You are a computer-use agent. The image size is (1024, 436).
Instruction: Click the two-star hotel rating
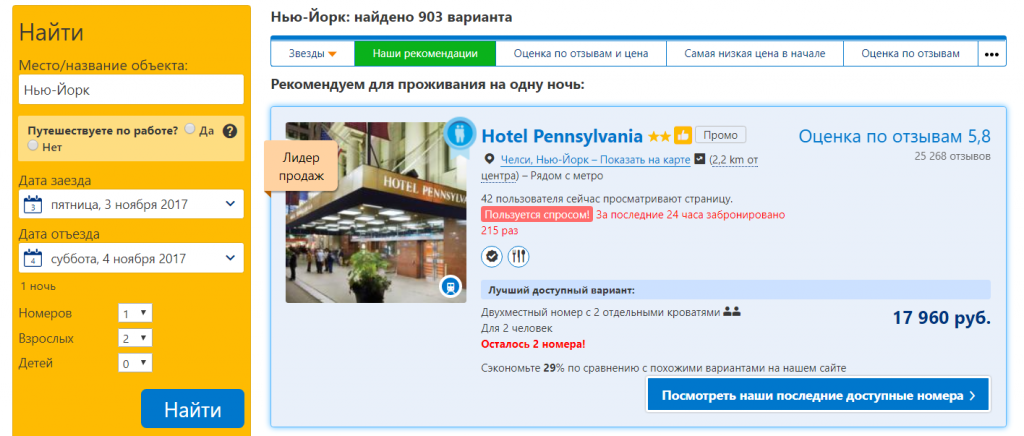coord(659,136)
